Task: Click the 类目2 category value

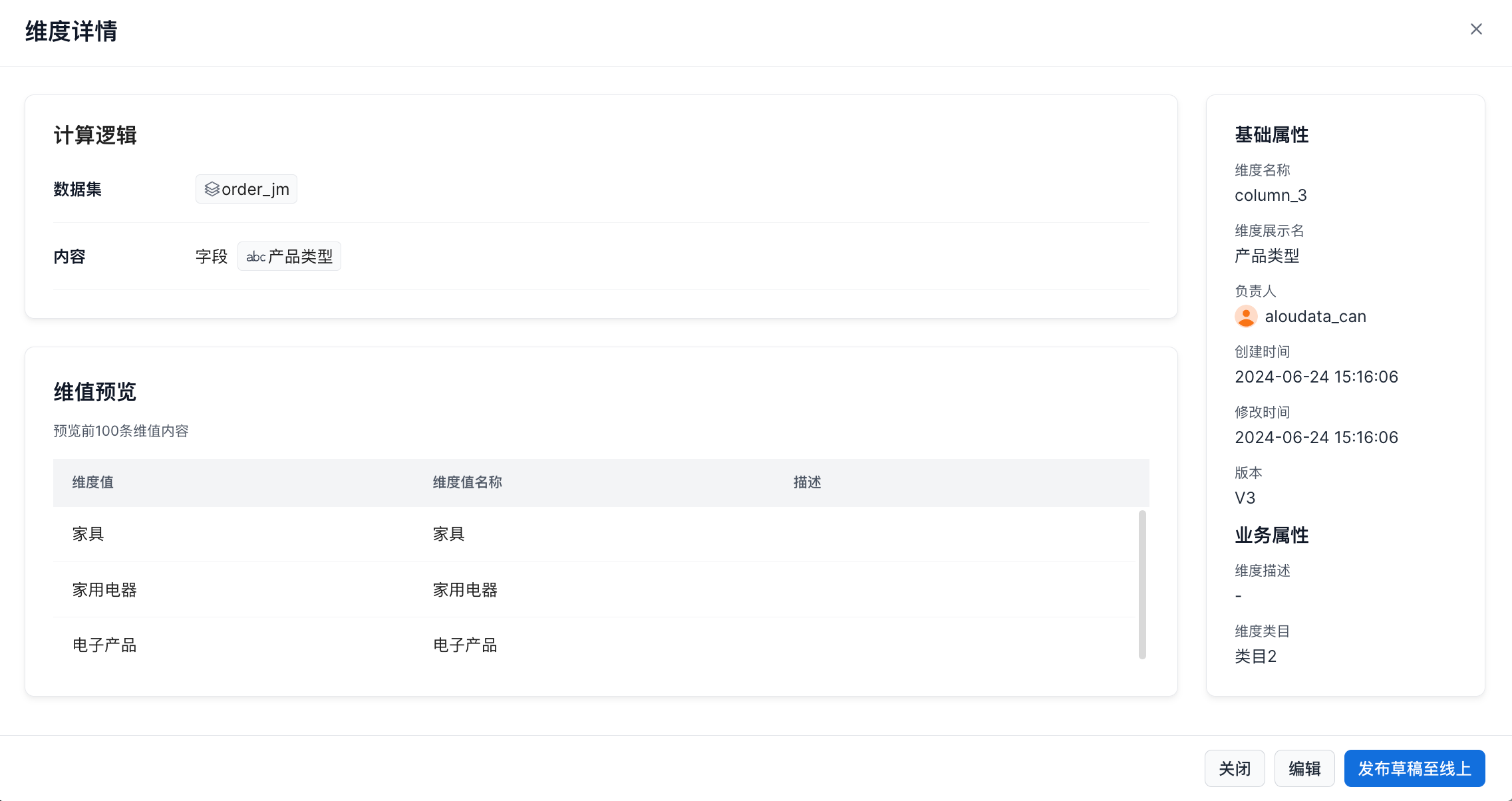Action: click(1255, 657)
